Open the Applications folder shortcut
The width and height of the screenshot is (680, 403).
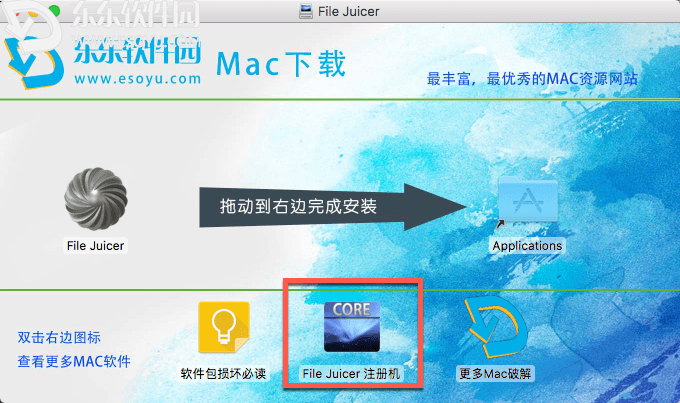point(528,201)
